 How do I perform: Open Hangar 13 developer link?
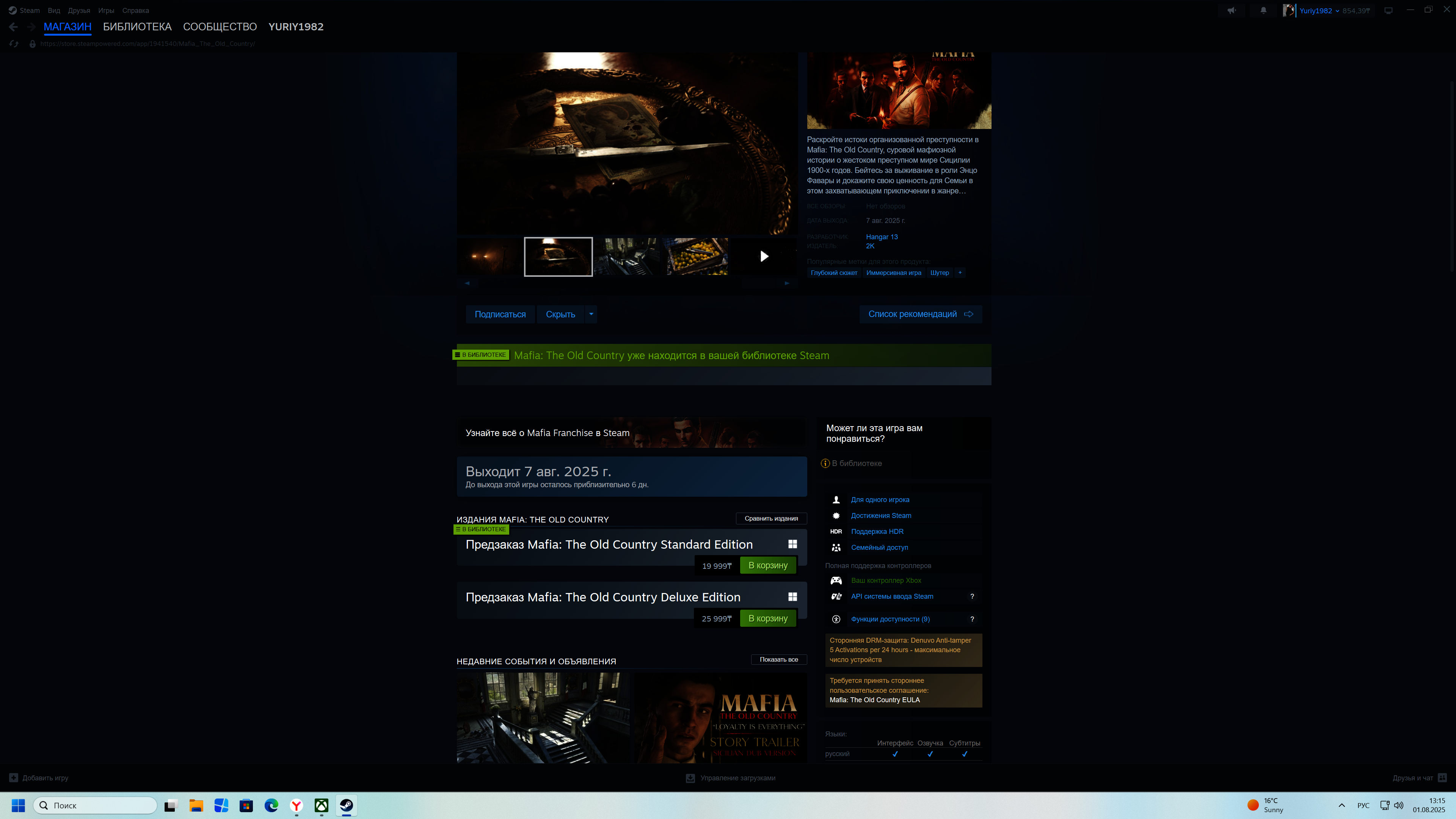882,237
